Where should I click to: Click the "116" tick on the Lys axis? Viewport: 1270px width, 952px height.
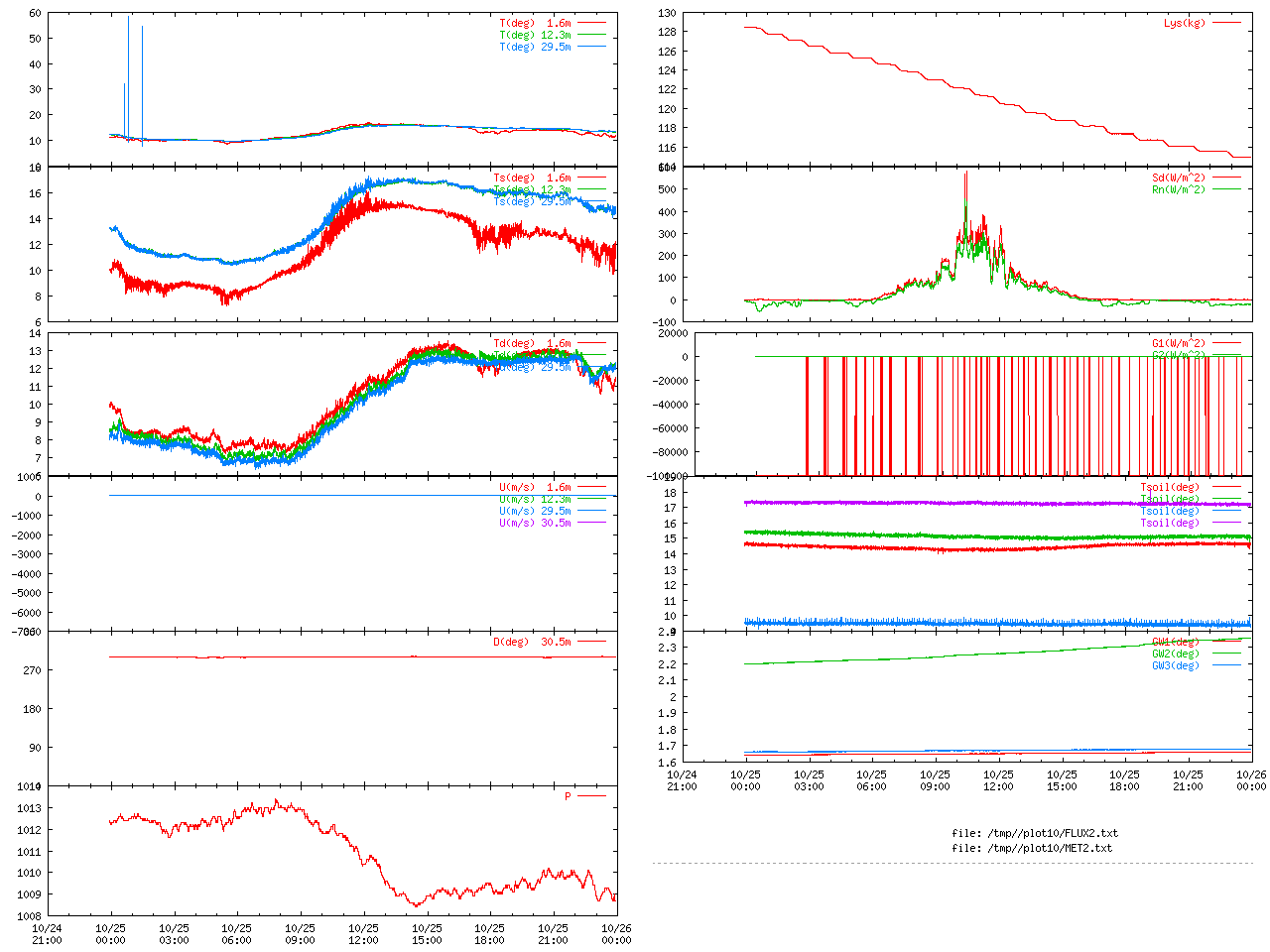(x=667, y=148)
